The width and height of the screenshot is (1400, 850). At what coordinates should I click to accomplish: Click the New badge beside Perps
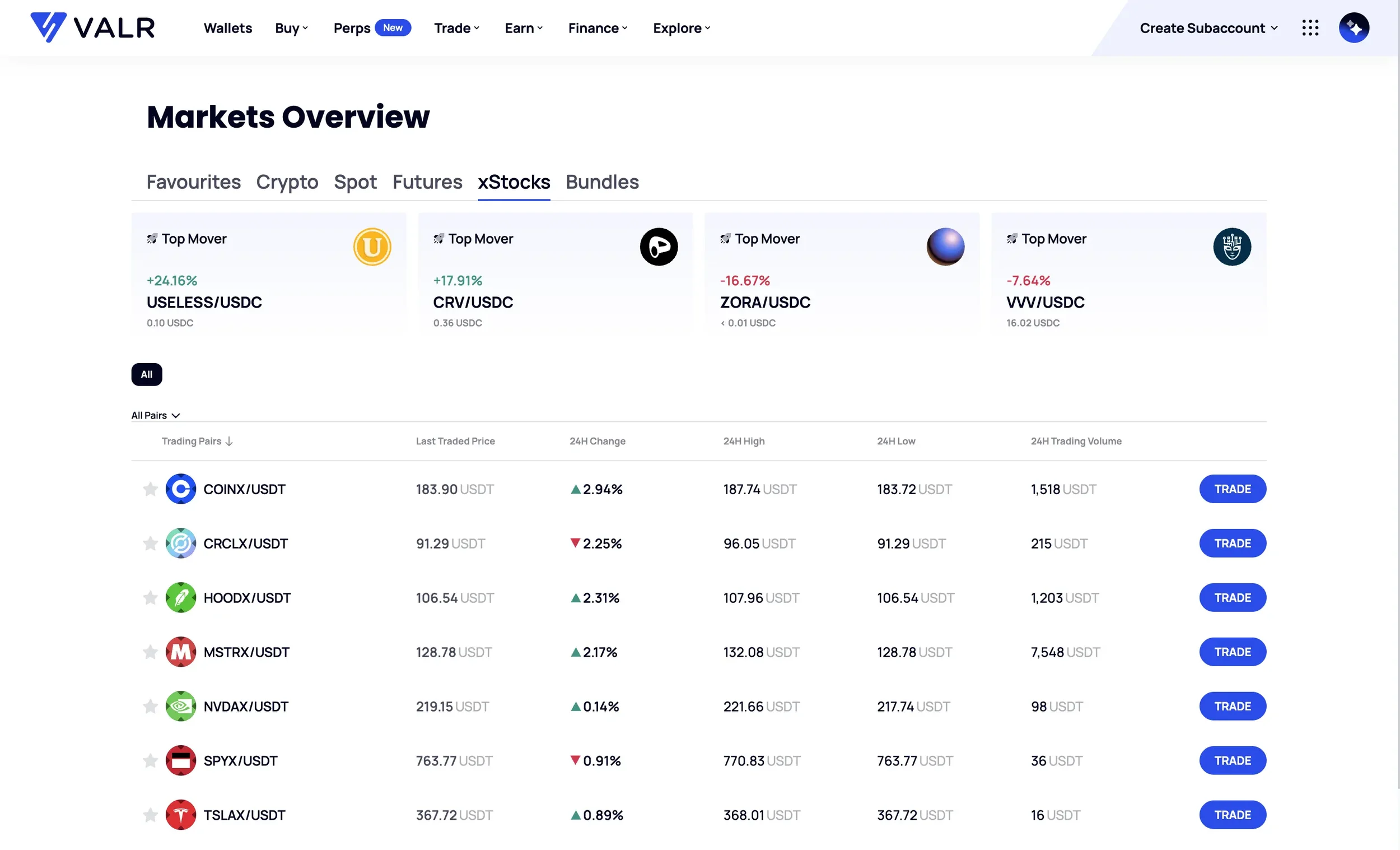(x=393, y=27)
